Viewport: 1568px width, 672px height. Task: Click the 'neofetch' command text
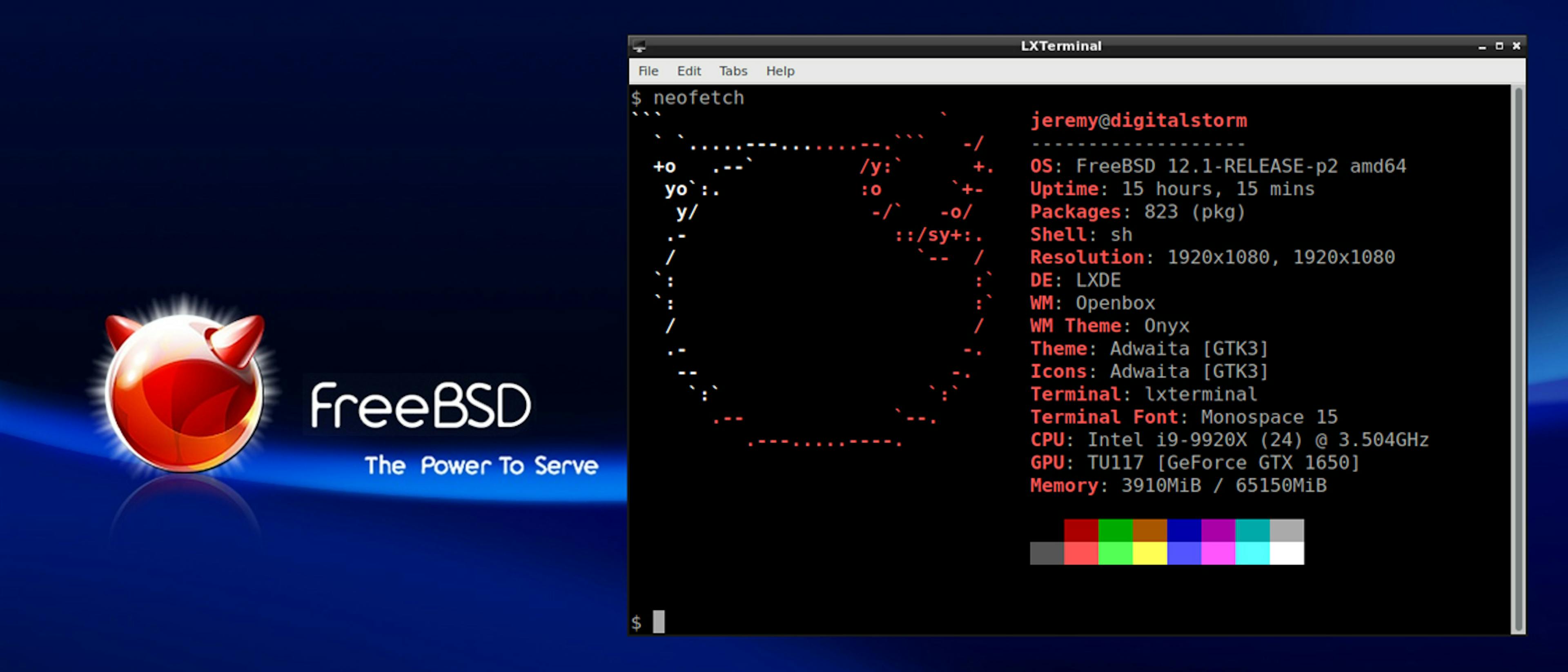[699, 98]
